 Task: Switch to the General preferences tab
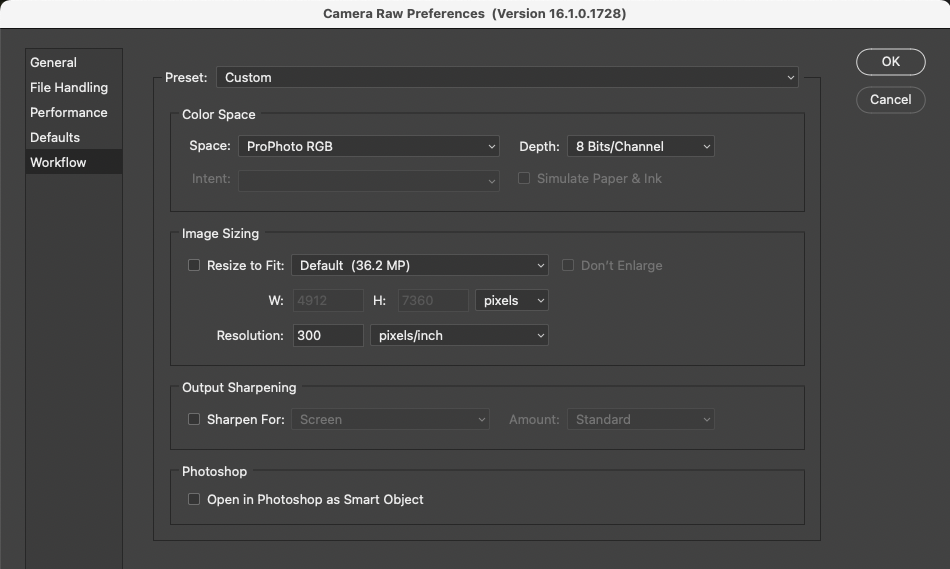click(54, 62)
